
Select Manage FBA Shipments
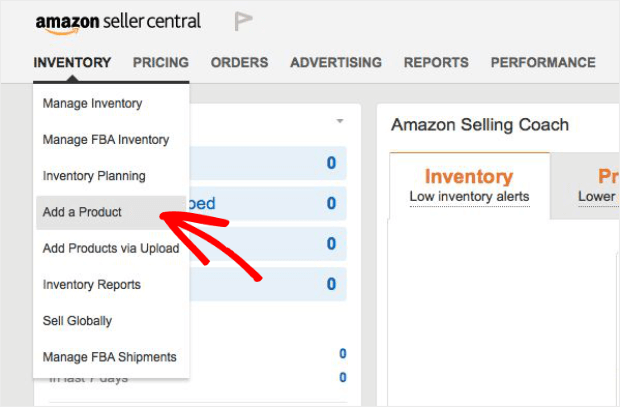coord(110,357)
